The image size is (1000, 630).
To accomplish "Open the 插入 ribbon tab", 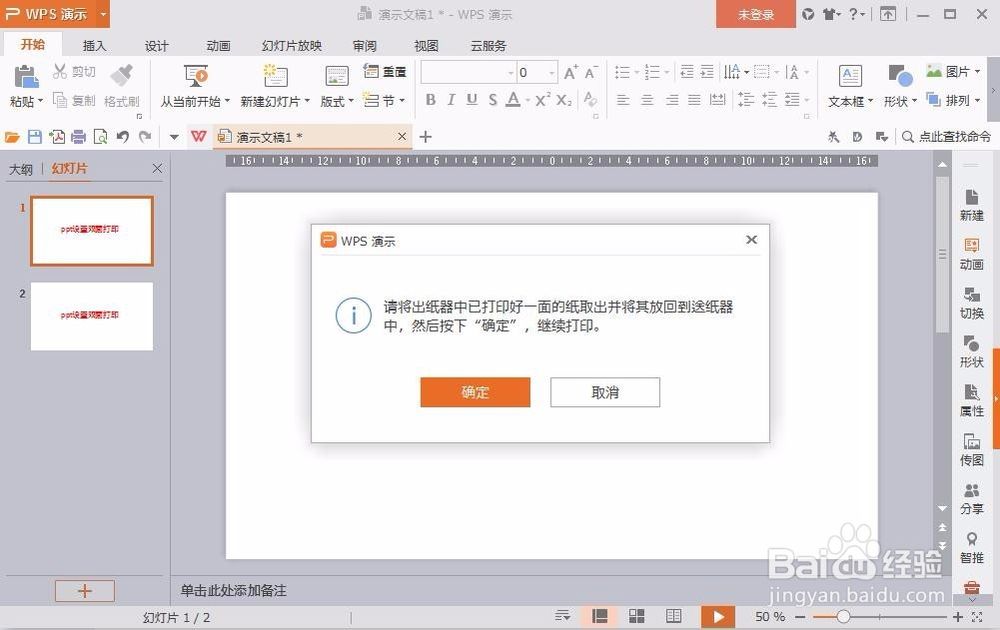I will click(x=94, y=45).
